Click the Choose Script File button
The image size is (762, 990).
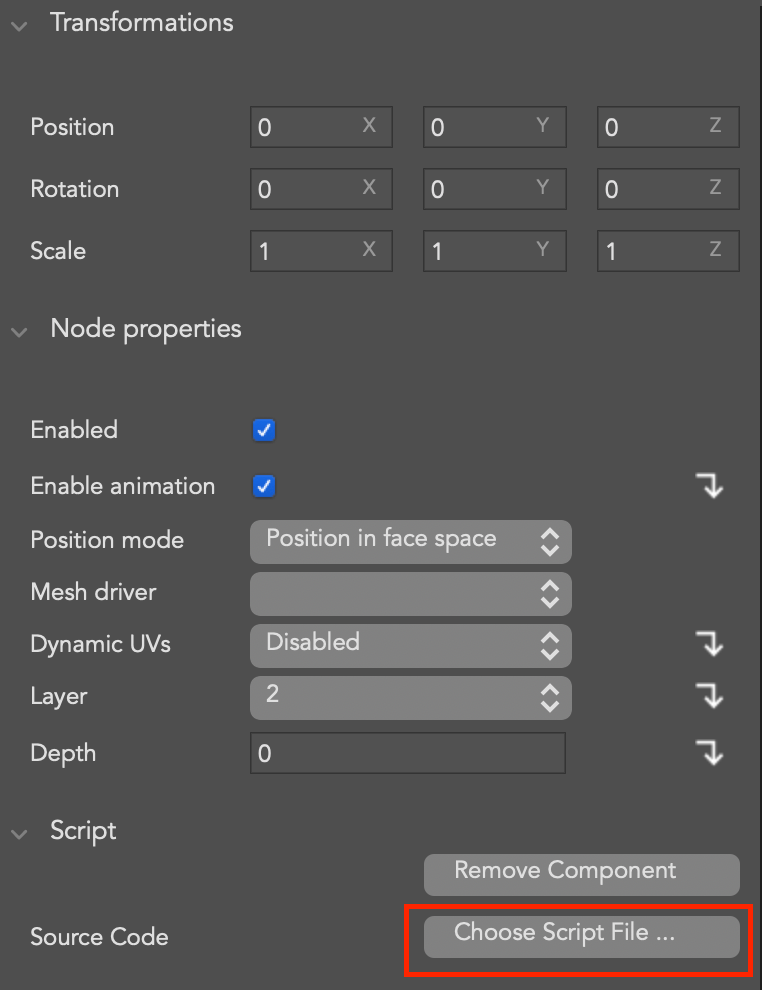581,935
